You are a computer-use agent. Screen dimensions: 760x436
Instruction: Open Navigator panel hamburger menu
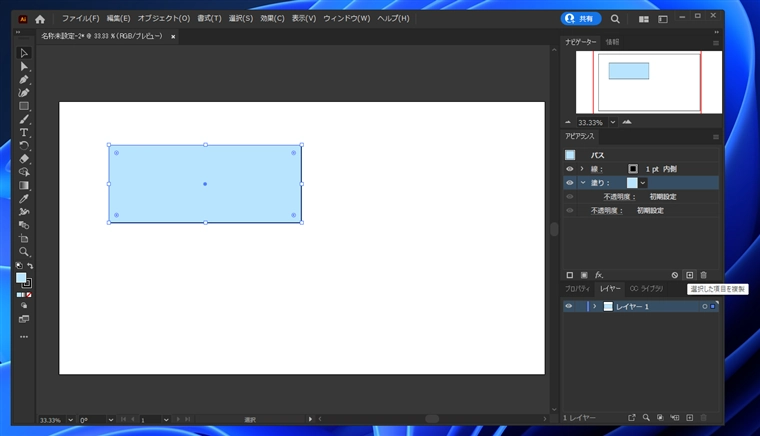click(715, 43)
